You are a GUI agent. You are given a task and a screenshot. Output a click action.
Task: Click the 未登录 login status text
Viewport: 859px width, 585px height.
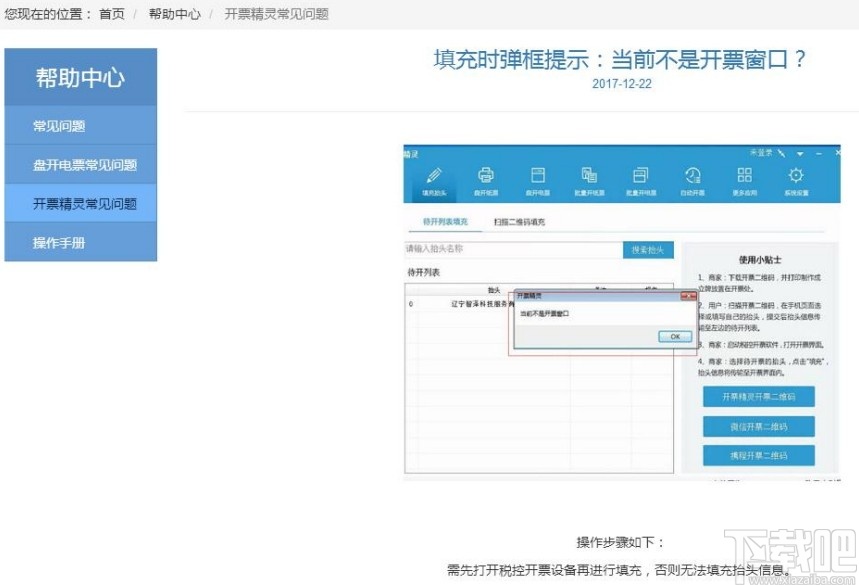pyautogui.click(x=761, y=153)
